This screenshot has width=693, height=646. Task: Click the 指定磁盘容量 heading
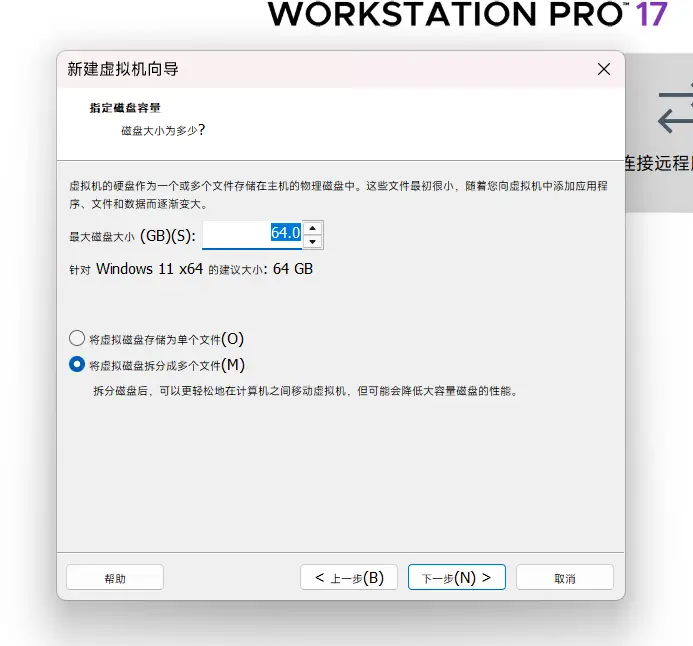125,107
